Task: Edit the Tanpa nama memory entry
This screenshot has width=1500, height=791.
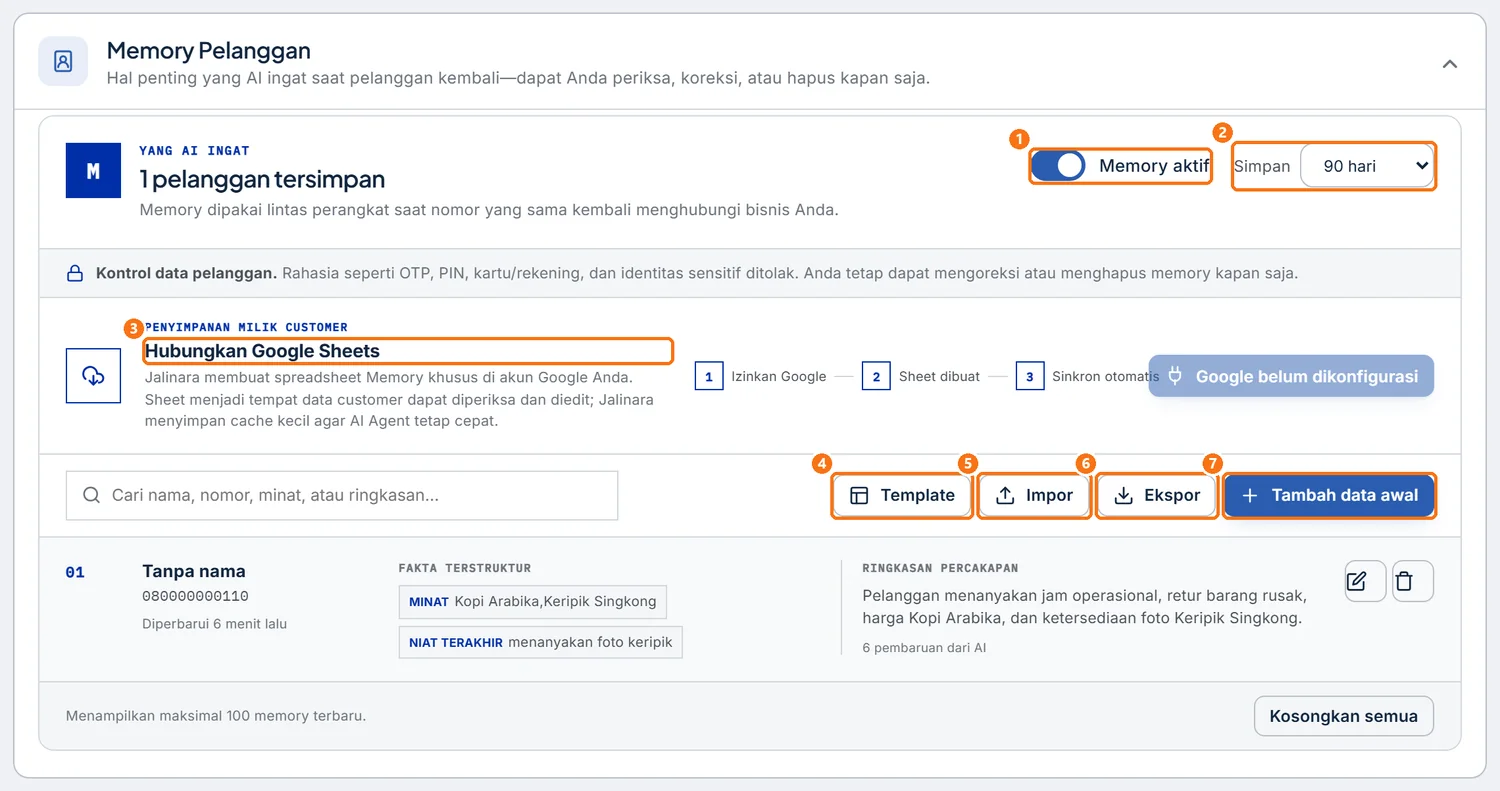Action: click(x=1365, y=581)
